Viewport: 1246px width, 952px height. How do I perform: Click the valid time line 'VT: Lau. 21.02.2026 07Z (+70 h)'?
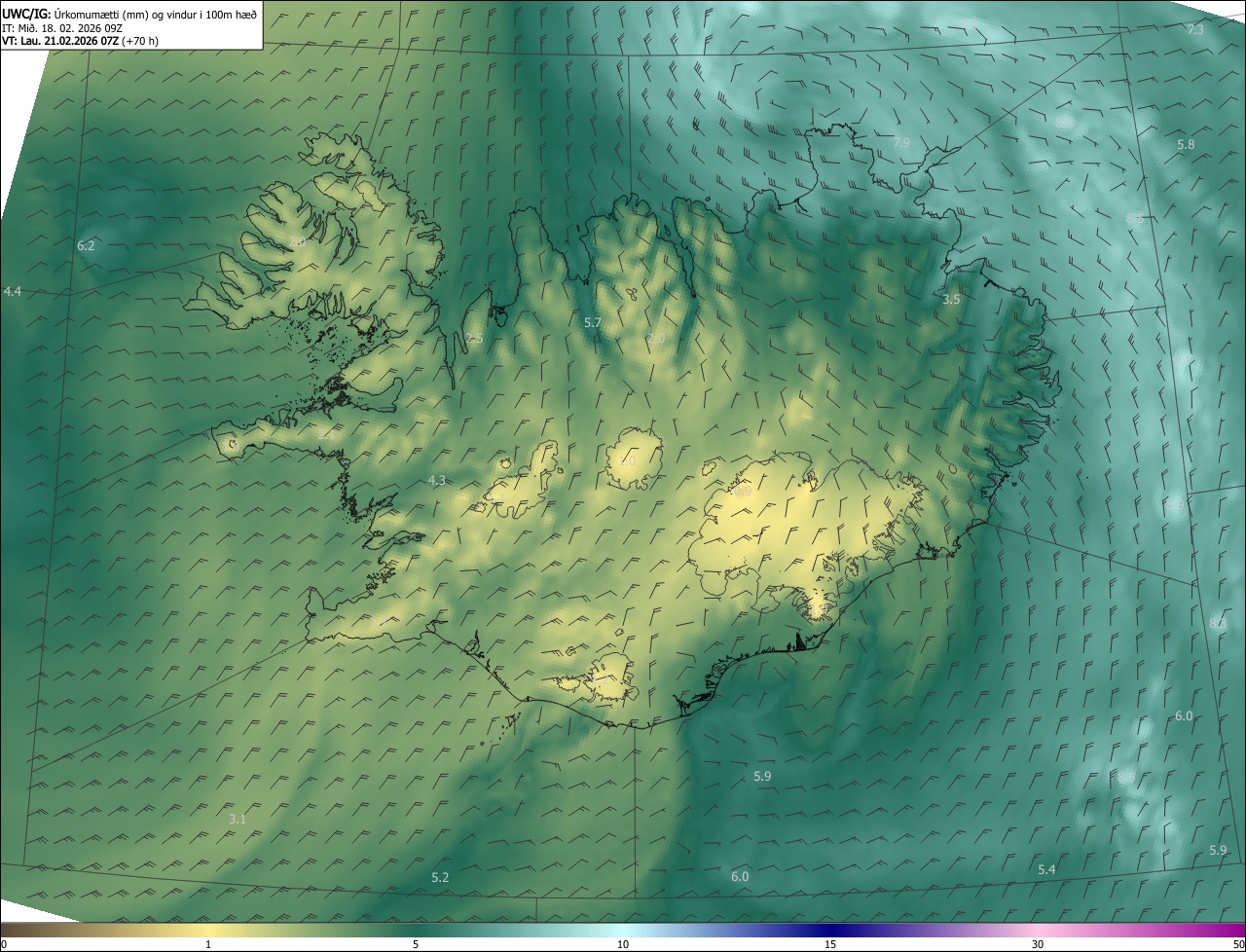(x=80, y=41)
